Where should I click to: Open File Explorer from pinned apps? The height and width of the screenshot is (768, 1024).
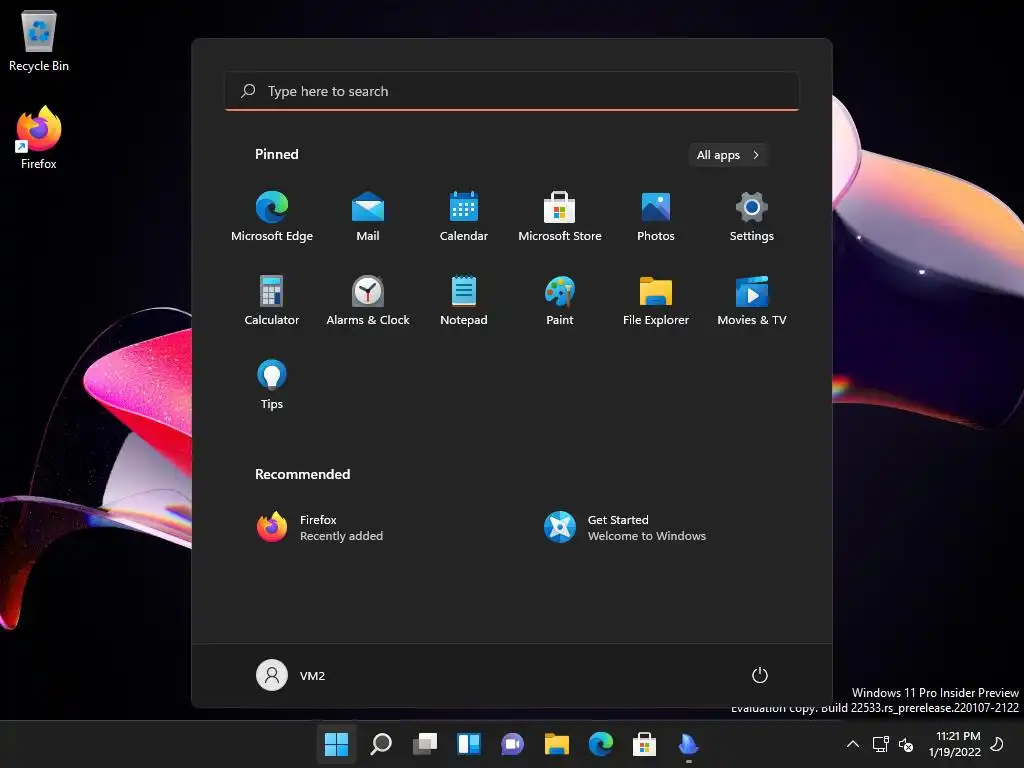coord(656,300)
